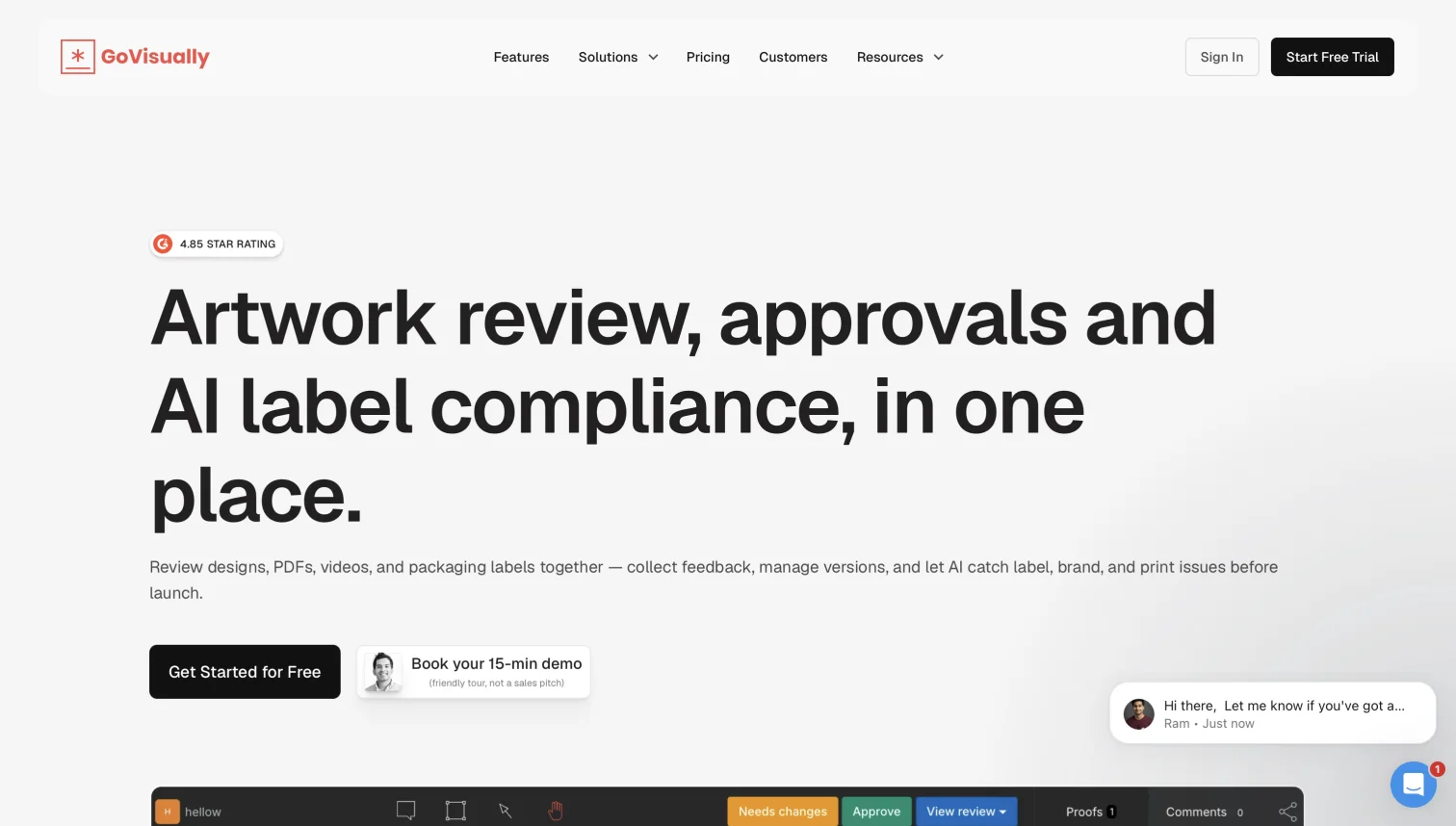
Task: Click the green Approve button
Action: (x=876, y=812)
